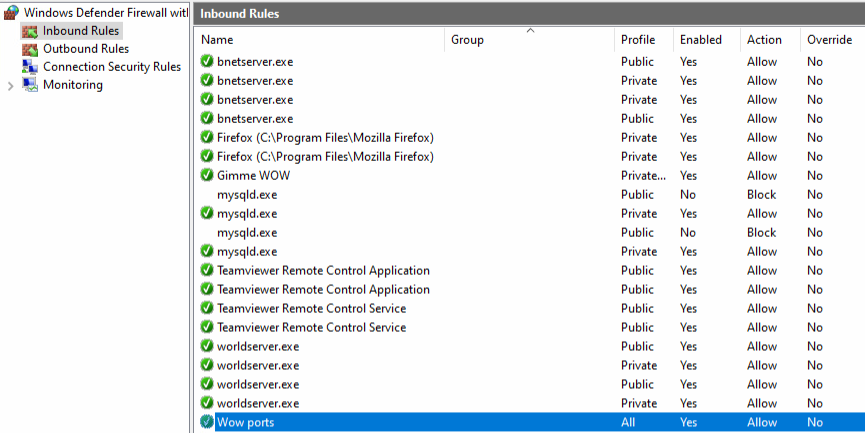Image resolution: width=865 pixels, height=433 pixels.
Task: Expand the Monitoring node chevron
Action: (10, 85)
